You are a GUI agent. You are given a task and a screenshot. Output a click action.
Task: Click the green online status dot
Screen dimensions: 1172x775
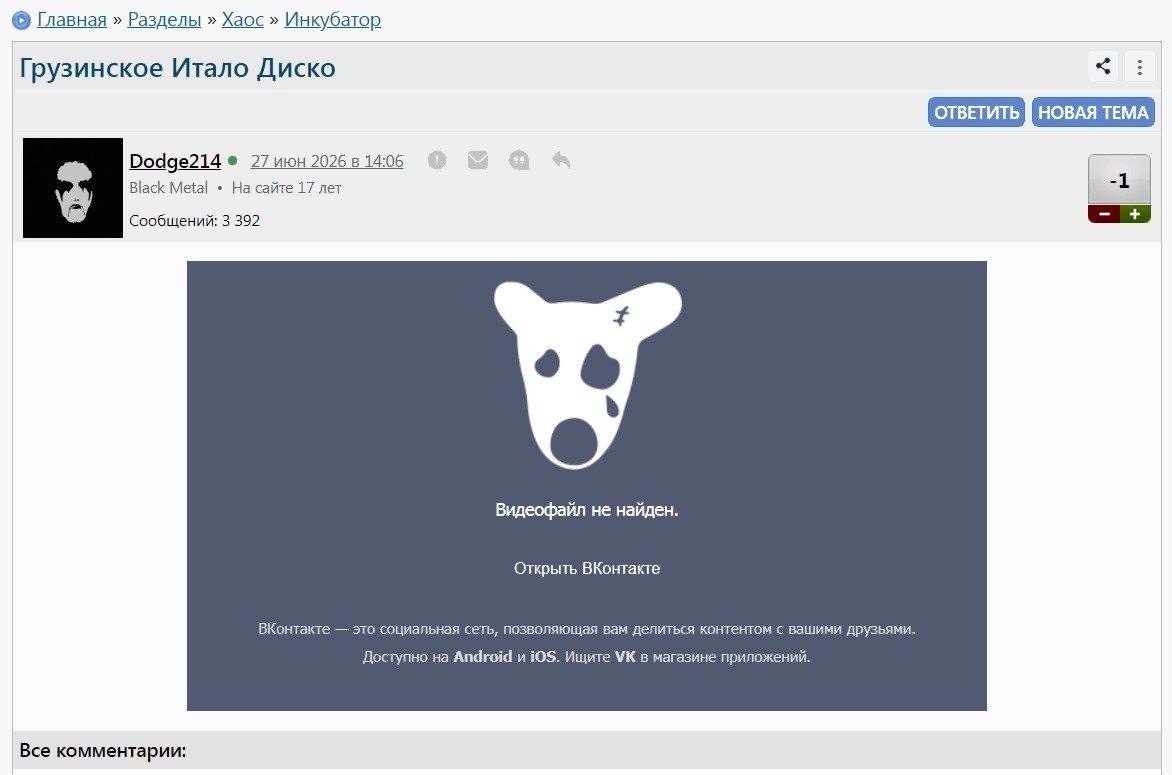232,161
